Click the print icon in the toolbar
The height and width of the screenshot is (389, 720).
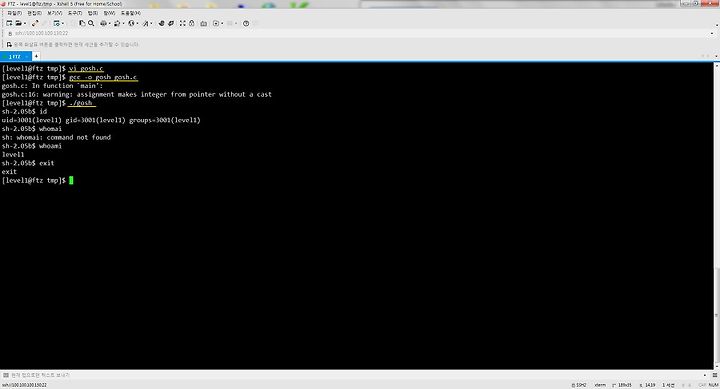[x=103, y=23]
